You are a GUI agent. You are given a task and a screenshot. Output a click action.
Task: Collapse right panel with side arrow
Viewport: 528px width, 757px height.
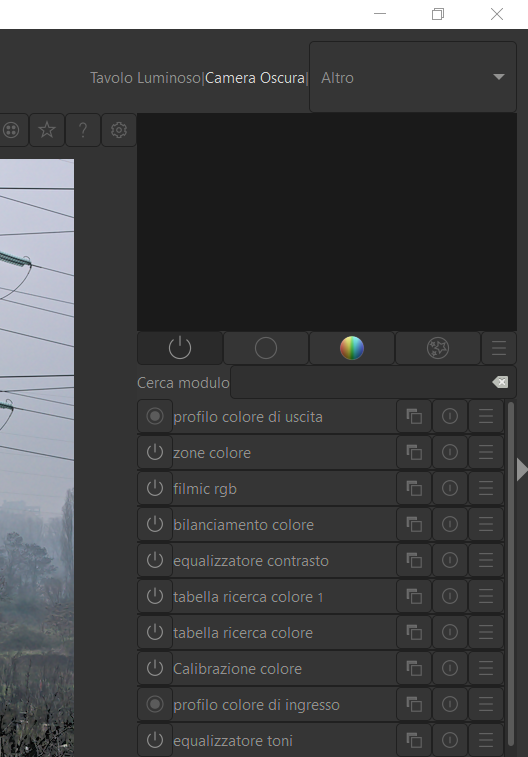(x=522, y=469)
